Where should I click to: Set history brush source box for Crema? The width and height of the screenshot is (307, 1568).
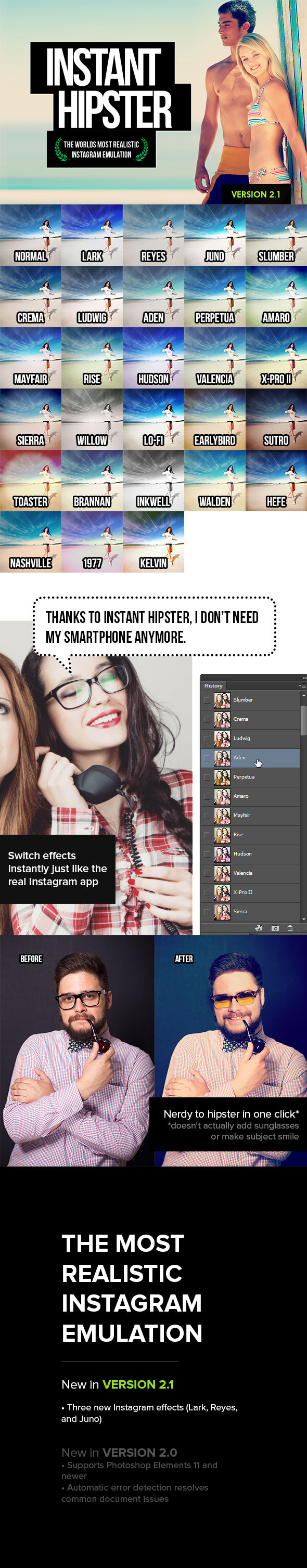point(207,719)
